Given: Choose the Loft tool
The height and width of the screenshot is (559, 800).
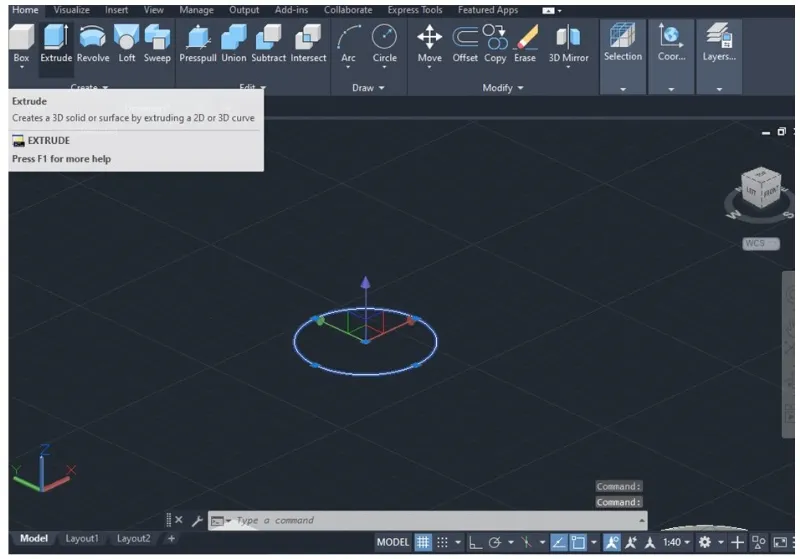Looking at the screenshot, I should click(127, 43).
